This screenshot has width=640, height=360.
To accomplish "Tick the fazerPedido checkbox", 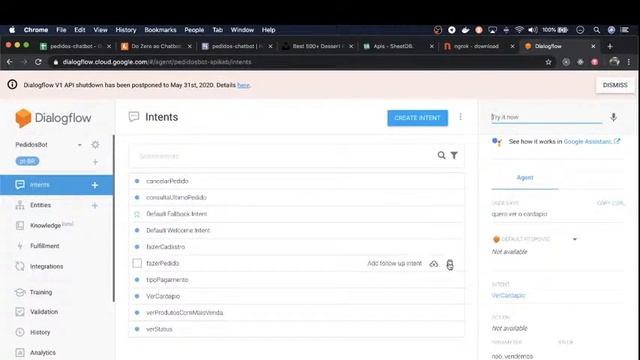I will (137, 263).
